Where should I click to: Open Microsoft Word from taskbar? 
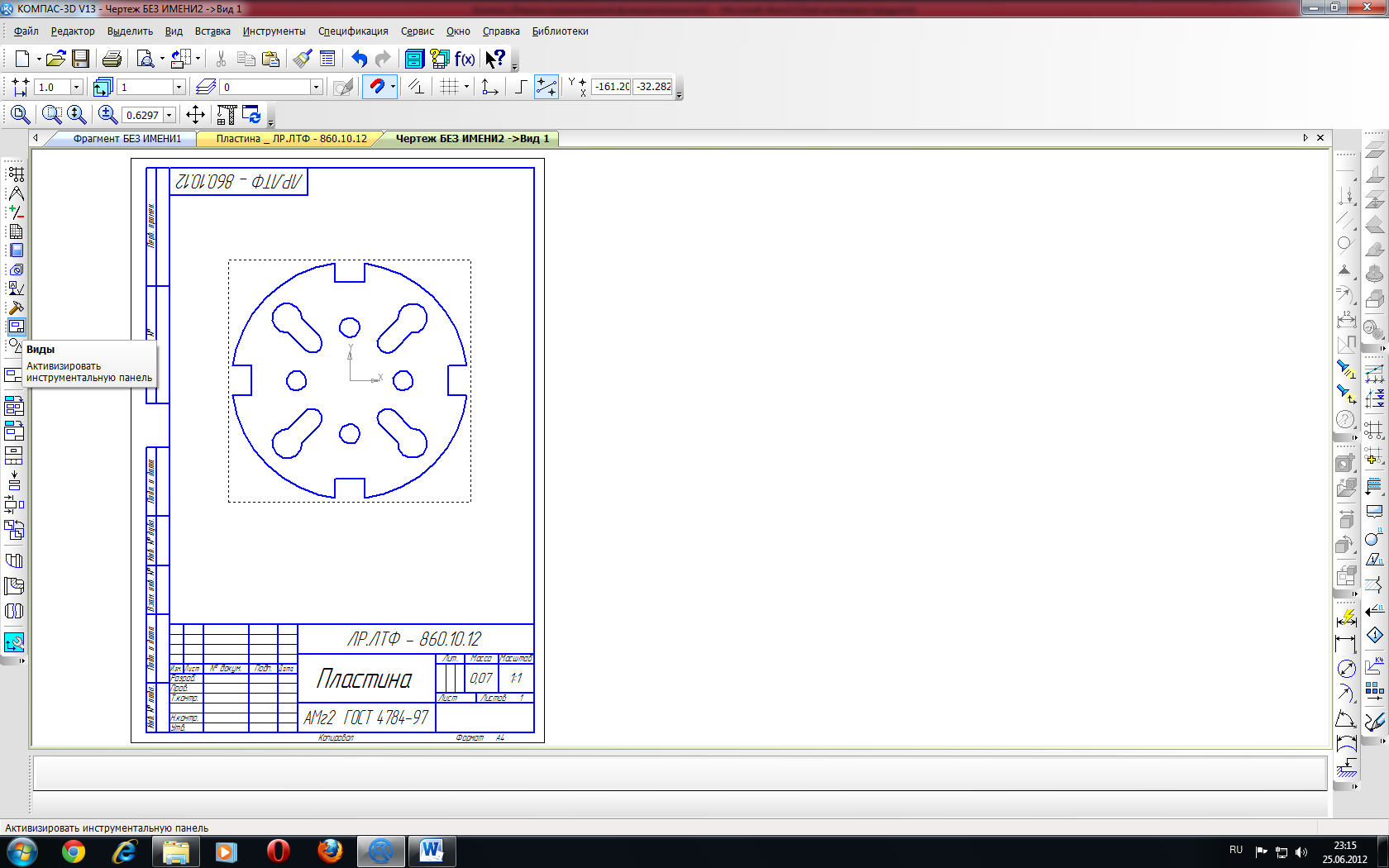tap(432, 851)
